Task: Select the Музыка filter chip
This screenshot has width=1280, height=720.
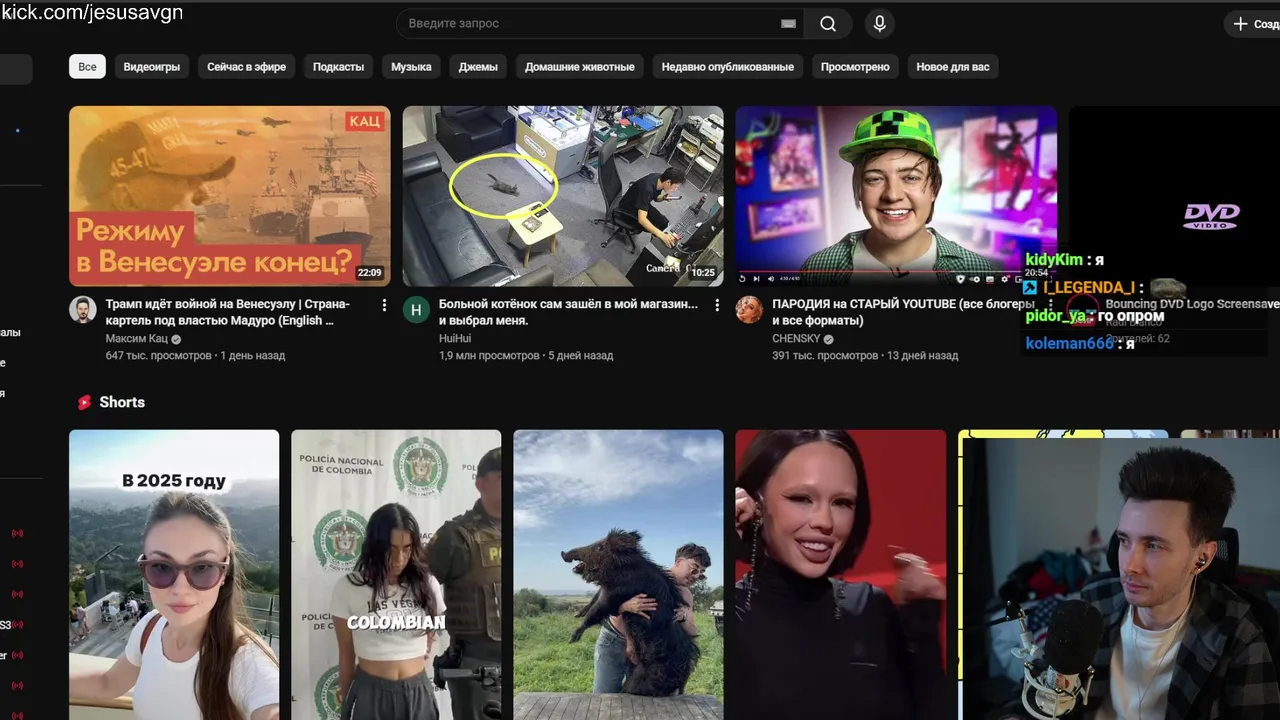Action: [411, 67]
